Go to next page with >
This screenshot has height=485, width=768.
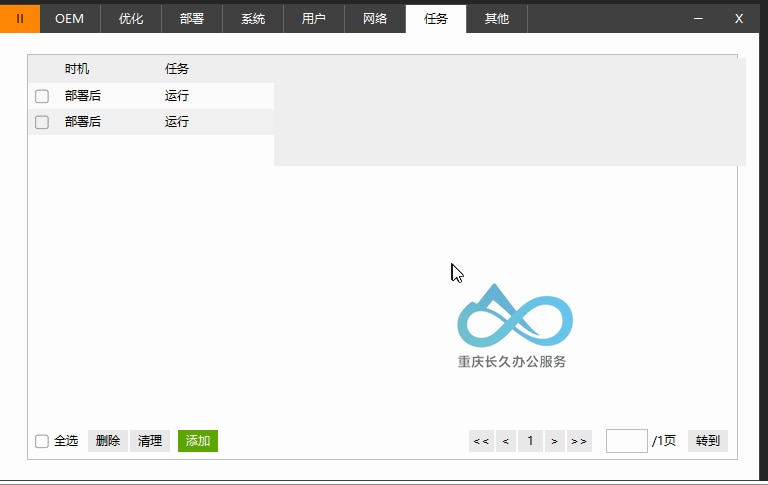(x=554, y=441)
